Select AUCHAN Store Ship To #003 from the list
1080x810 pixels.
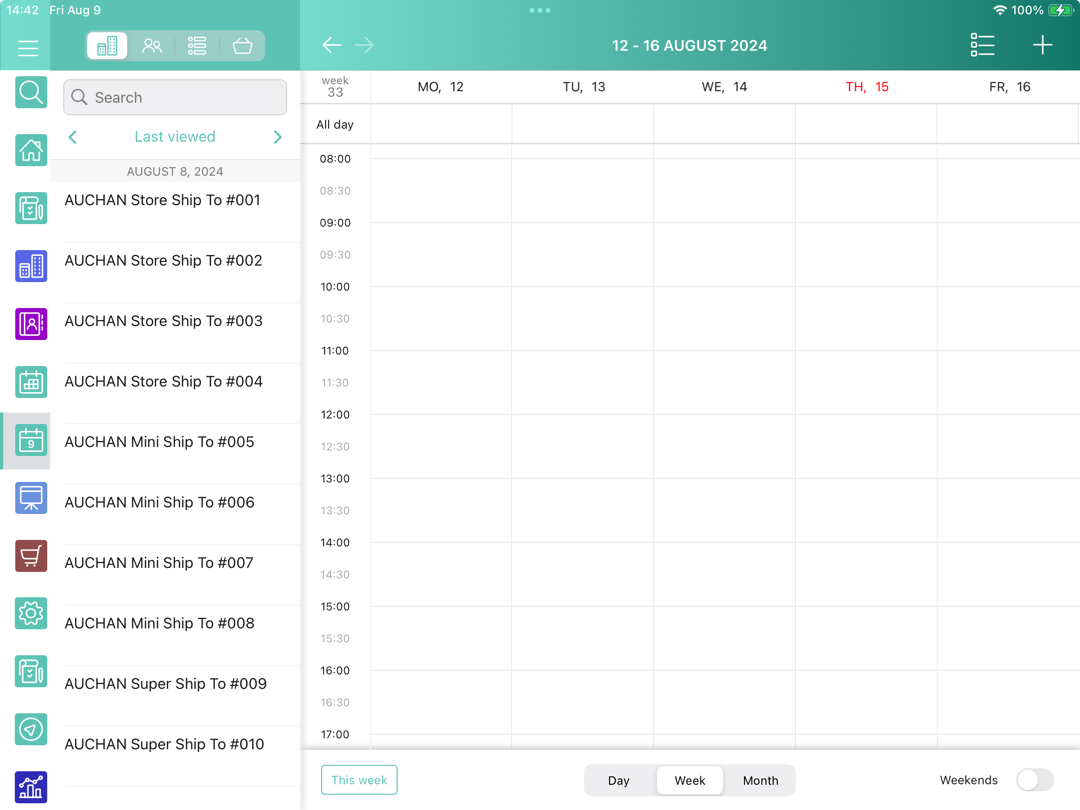[163, 321]
